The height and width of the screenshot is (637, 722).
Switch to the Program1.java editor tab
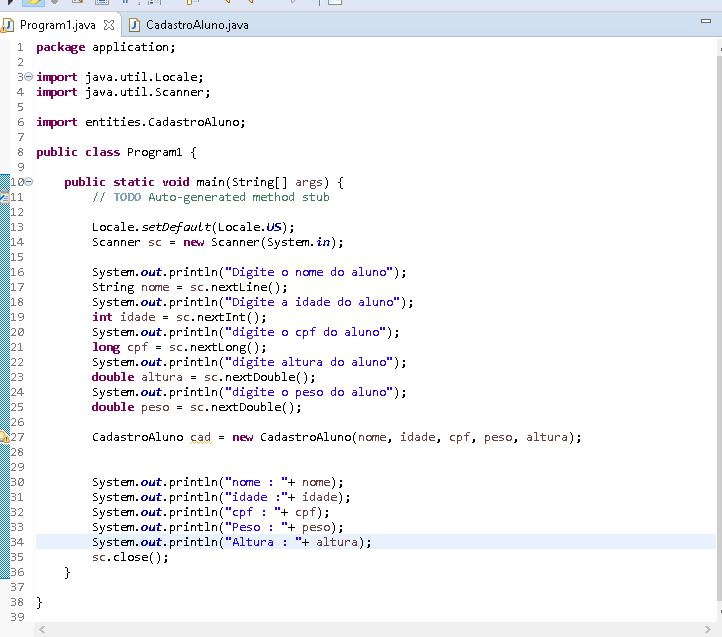(x=58, y=25)
